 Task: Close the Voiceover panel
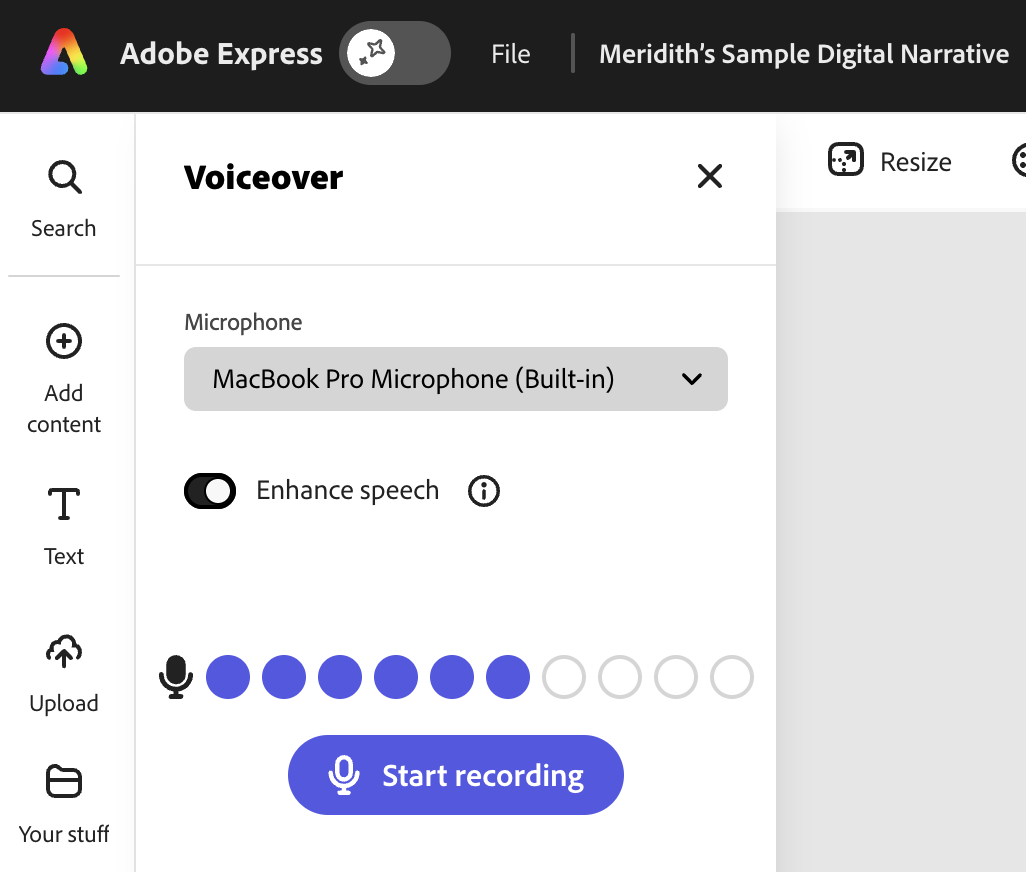coord(709,177)
